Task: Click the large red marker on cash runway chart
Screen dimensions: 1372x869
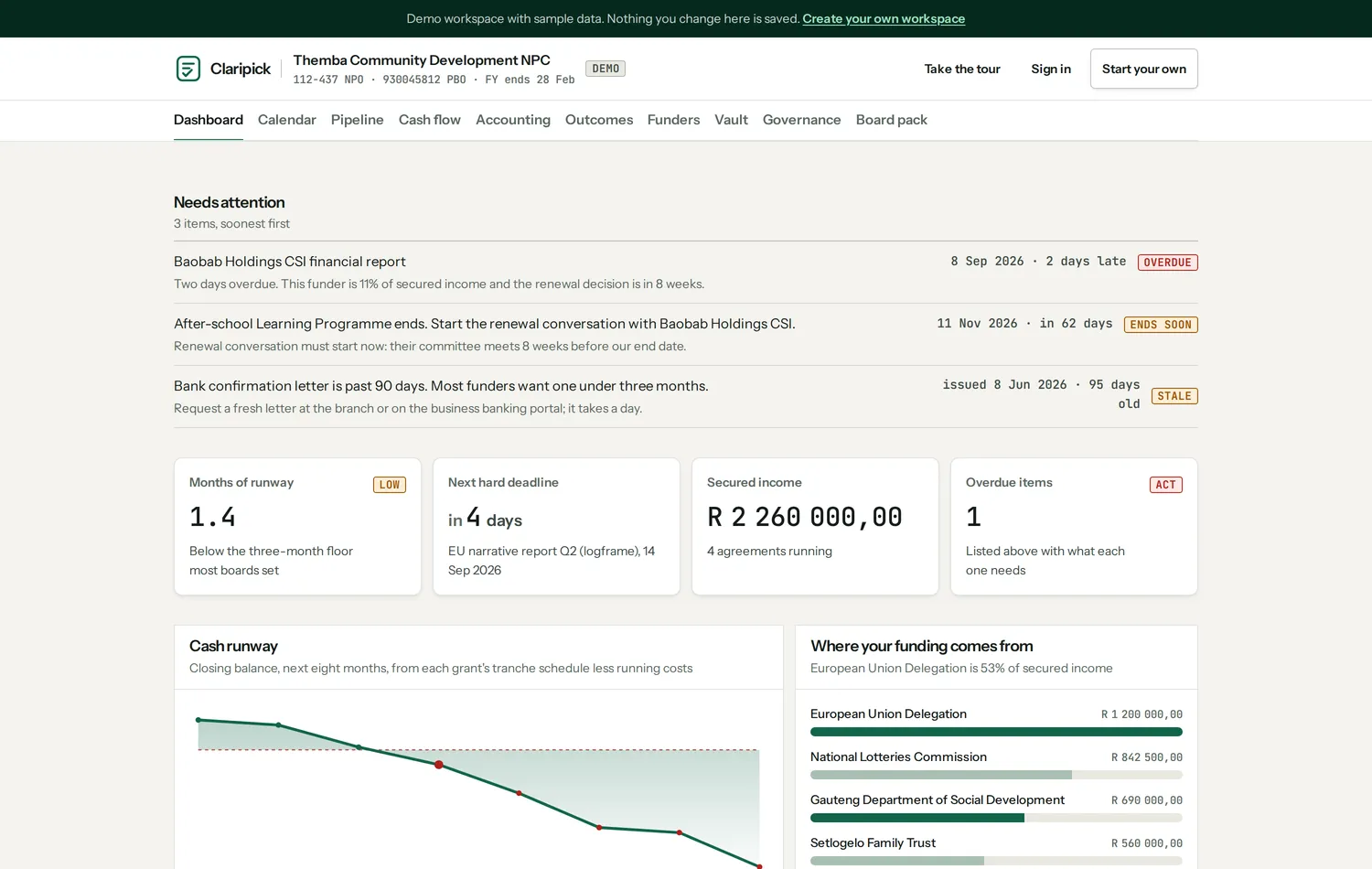Action: (x=439, y=765)
